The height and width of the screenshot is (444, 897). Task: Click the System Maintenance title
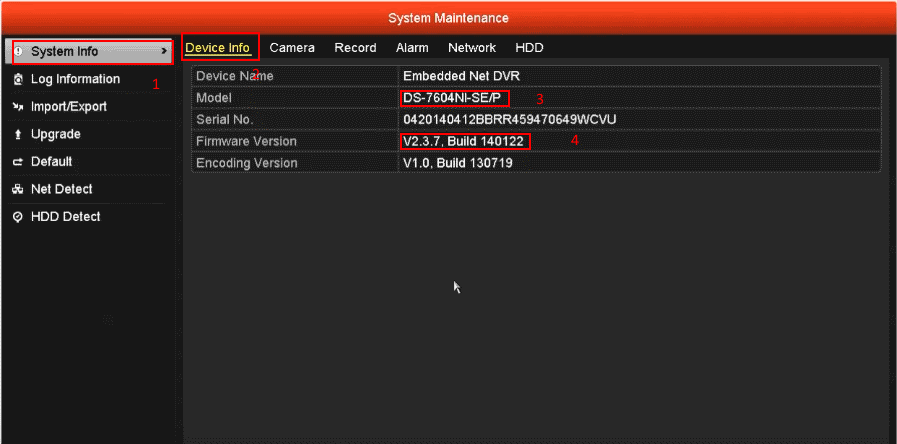448,18
